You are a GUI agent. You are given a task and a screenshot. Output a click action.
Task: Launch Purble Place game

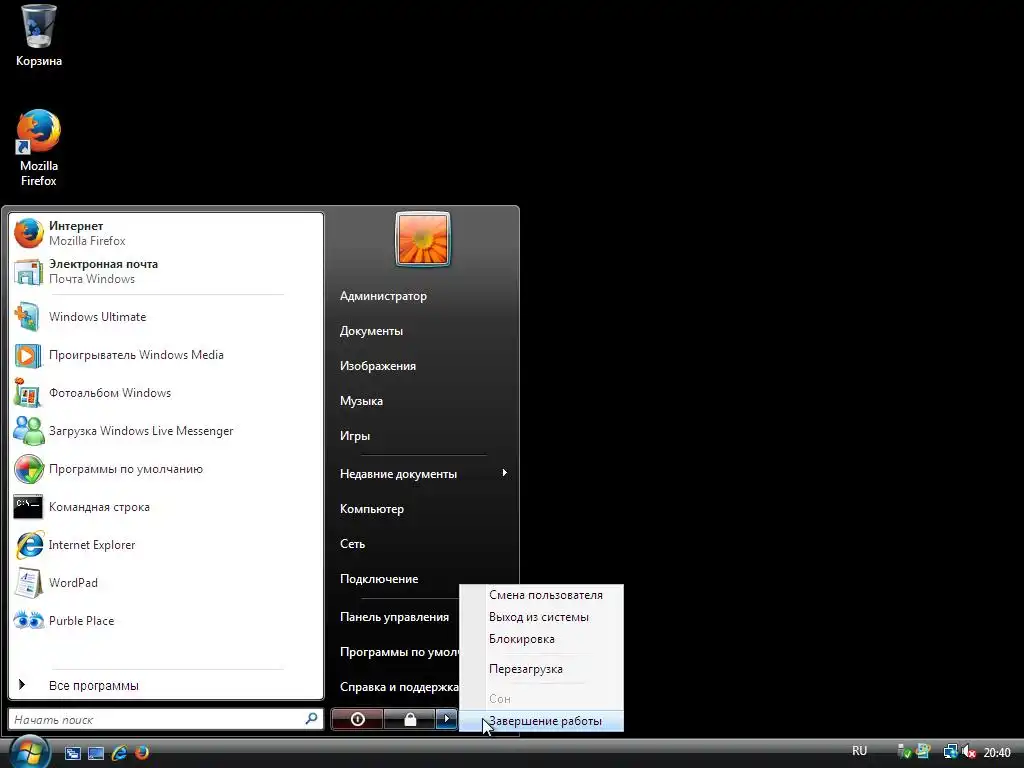[166, 620]
